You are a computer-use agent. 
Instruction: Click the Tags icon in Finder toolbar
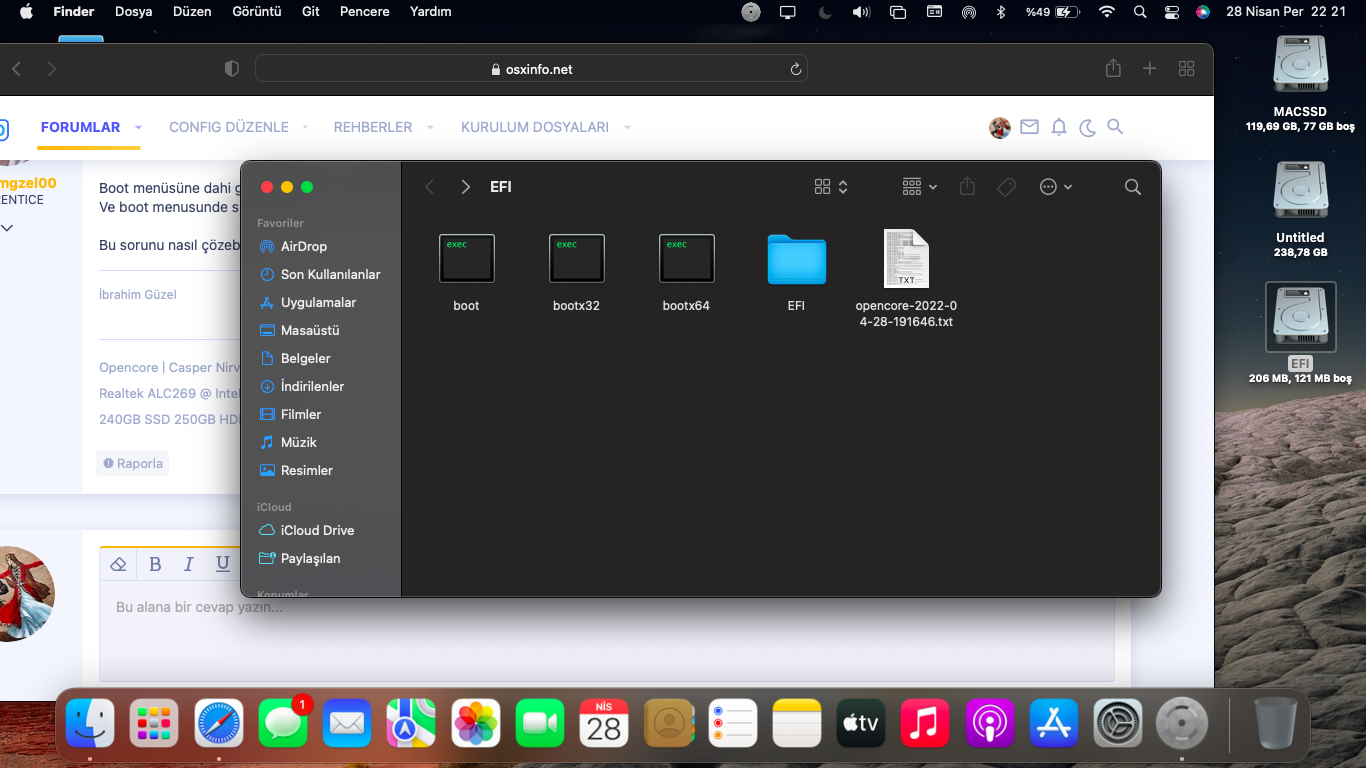pyautogui.click(x=1007, y=187)
